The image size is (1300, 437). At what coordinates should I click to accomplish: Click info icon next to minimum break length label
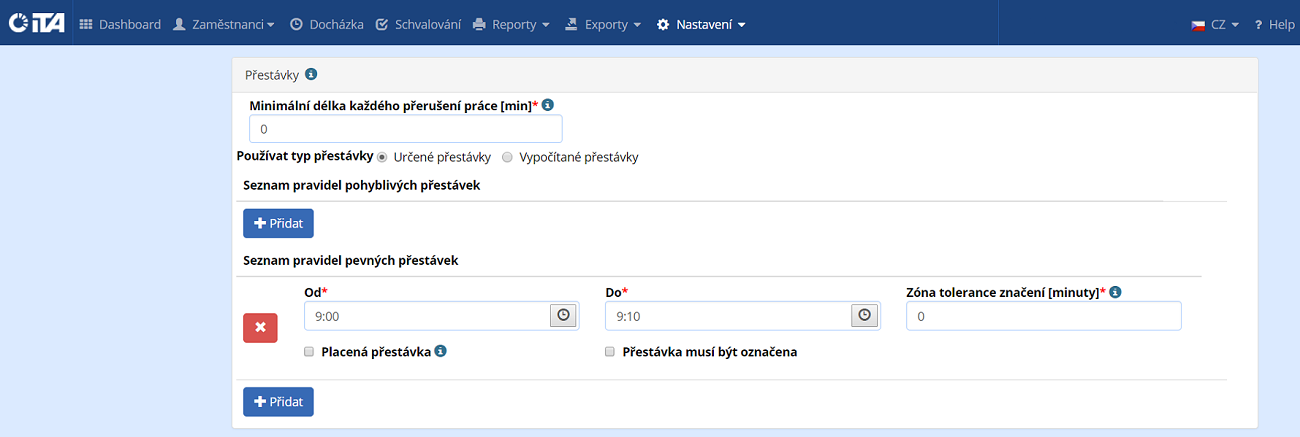[x=548, y=105]
